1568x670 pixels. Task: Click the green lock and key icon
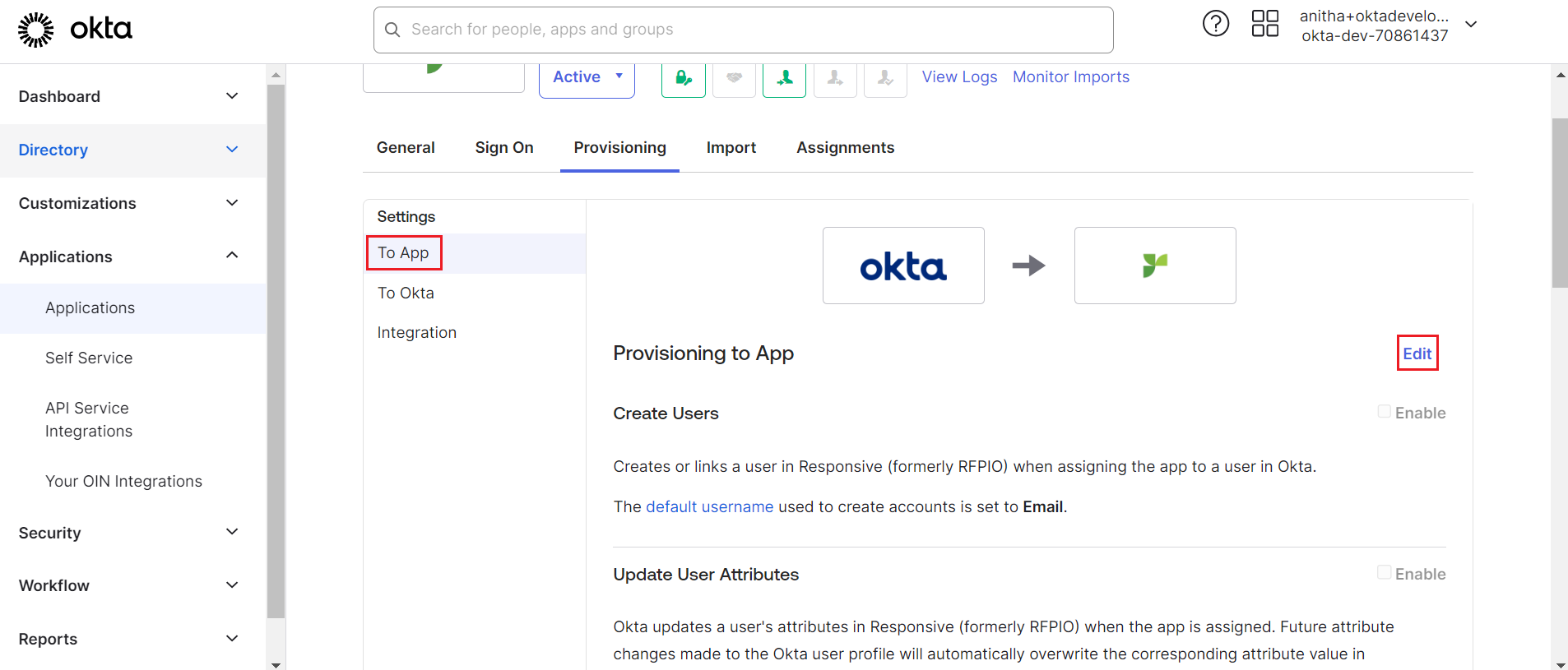(x=684, y=78)
